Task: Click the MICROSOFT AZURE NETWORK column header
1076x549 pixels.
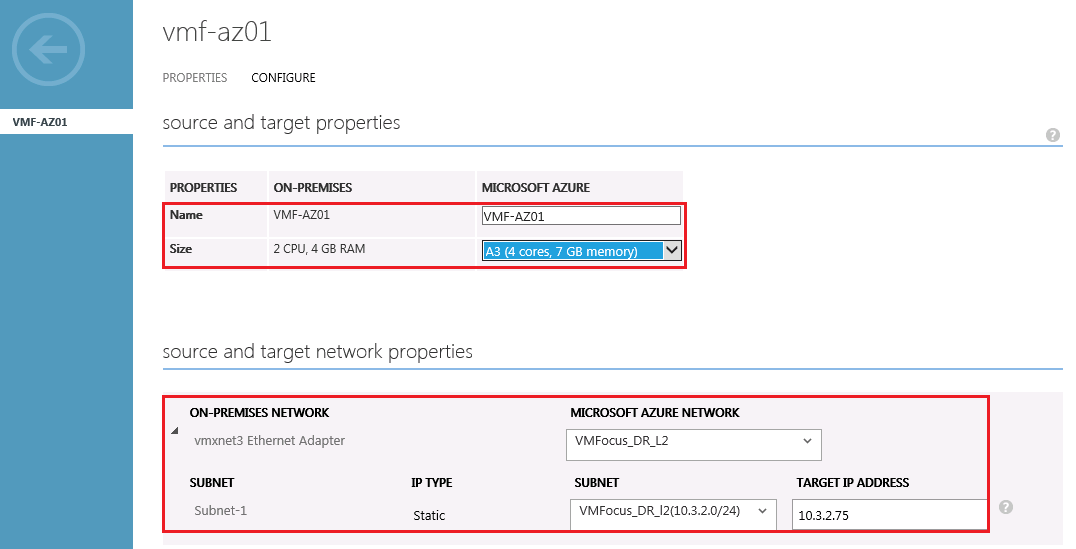Action: [655, 413]
